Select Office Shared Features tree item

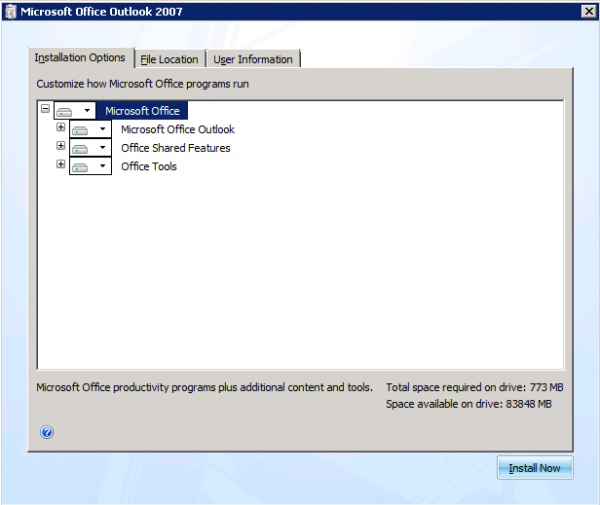[176, 148]
